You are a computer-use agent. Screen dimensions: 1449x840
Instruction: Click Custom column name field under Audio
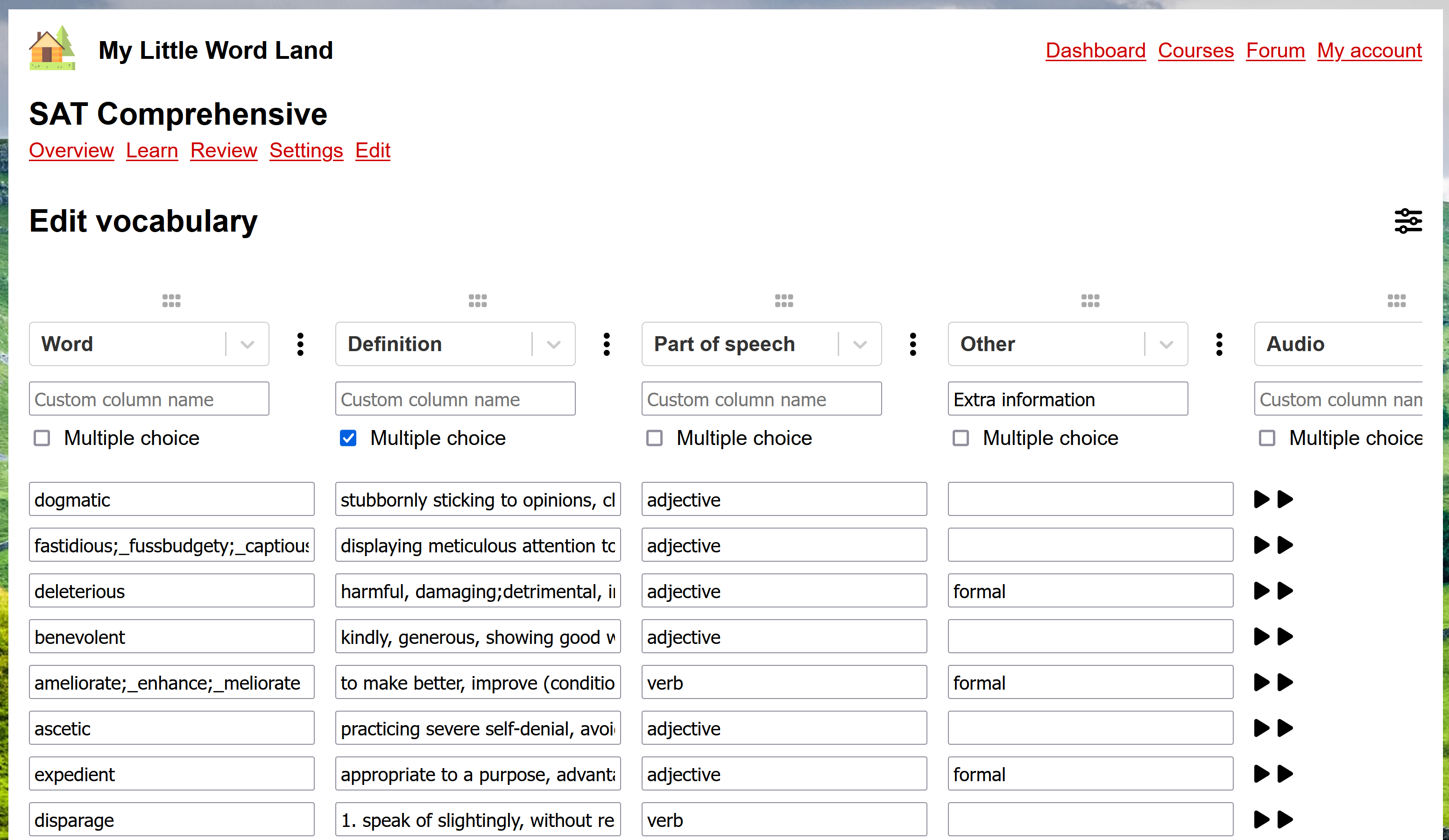pos(1339,398)
